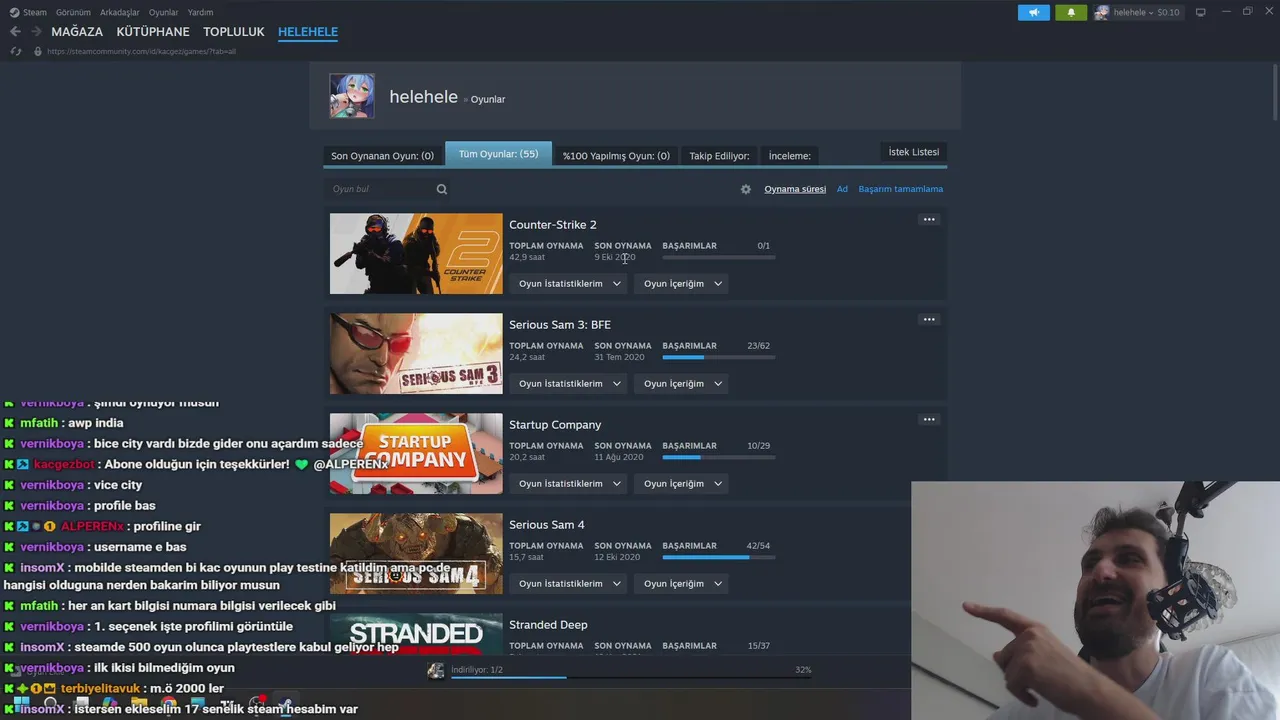Go forward with the right arrow
The width and height of the screenshot is (1280, 720).
click(x=36, y=32)
